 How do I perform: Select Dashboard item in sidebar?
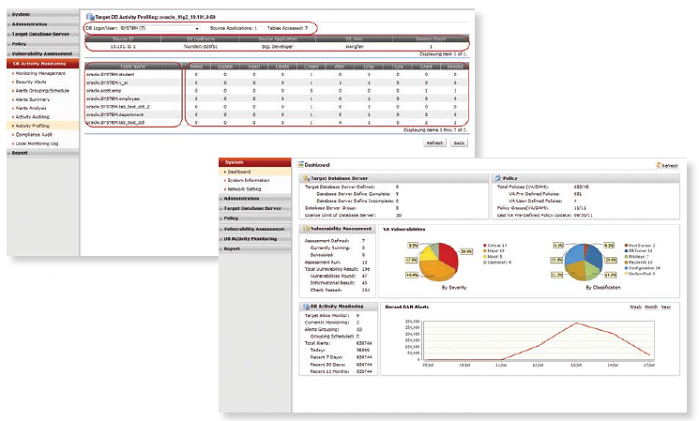255,172
